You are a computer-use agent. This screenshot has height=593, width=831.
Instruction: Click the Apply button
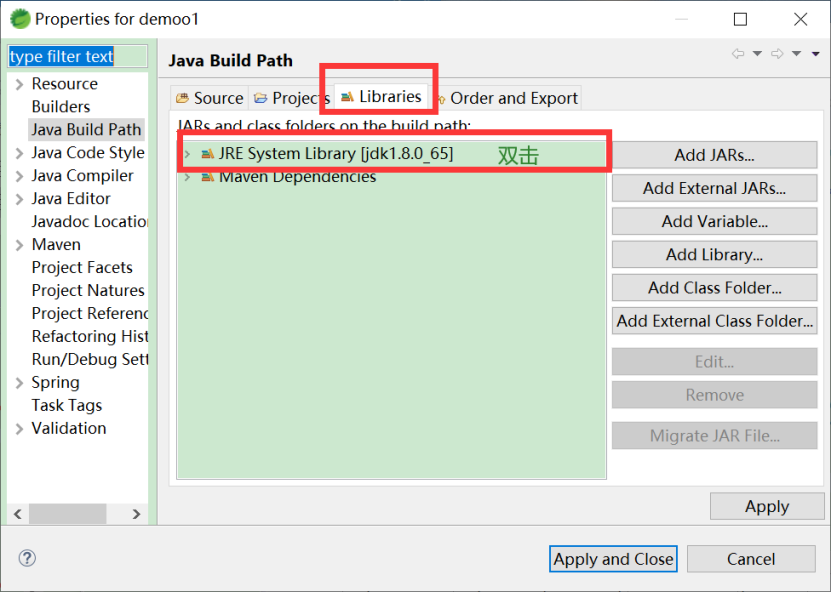pos(767,506)
